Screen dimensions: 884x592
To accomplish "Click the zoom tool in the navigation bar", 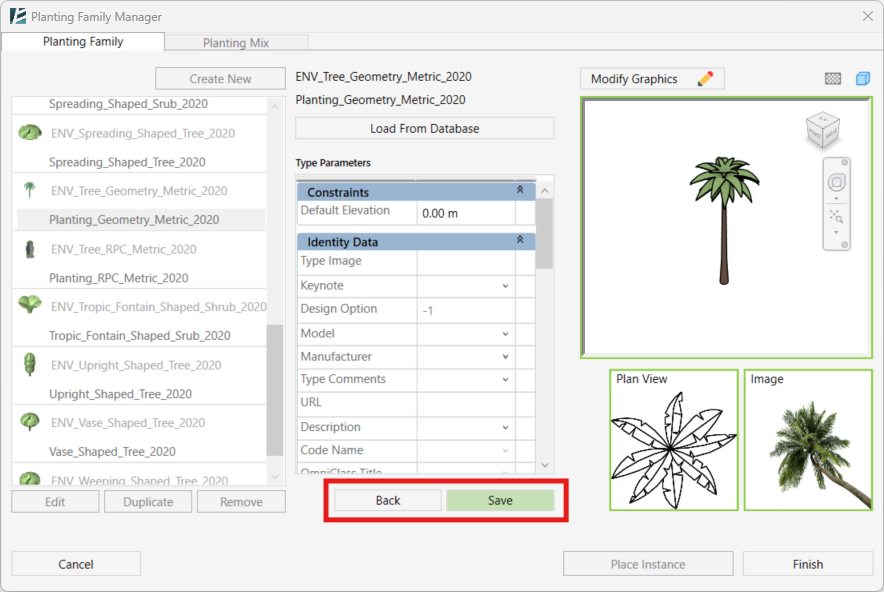I will (836, 216).
